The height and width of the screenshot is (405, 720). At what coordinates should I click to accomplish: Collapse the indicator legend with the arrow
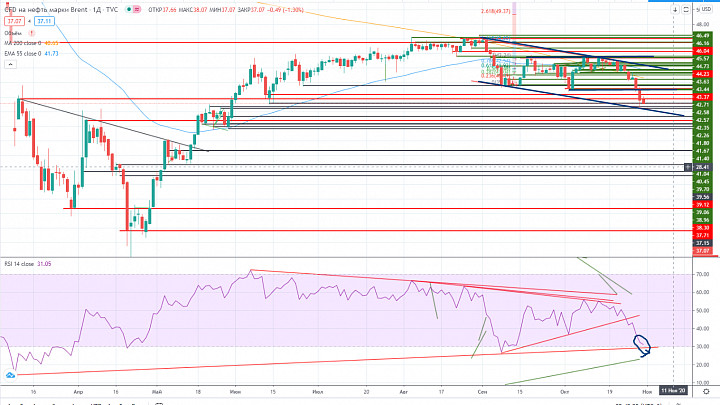(x=10, y=65)
